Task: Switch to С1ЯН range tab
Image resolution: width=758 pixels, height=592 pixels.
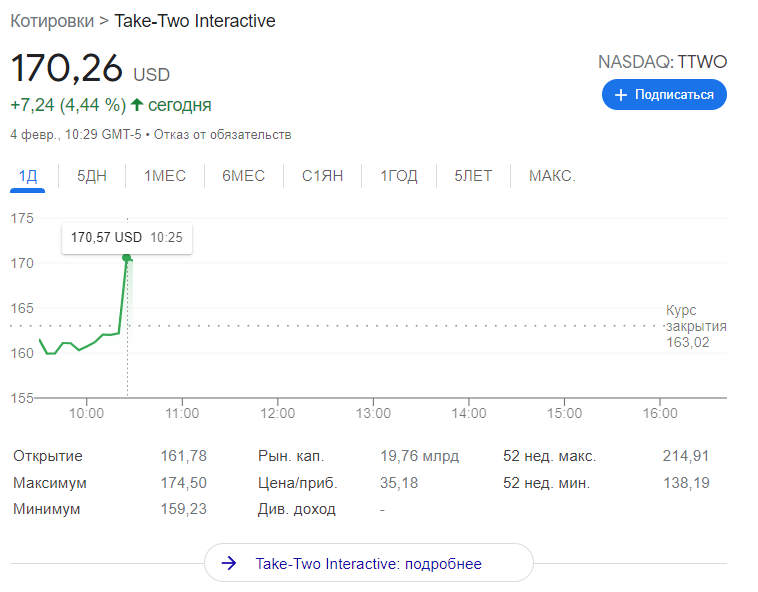Action: 322,176
